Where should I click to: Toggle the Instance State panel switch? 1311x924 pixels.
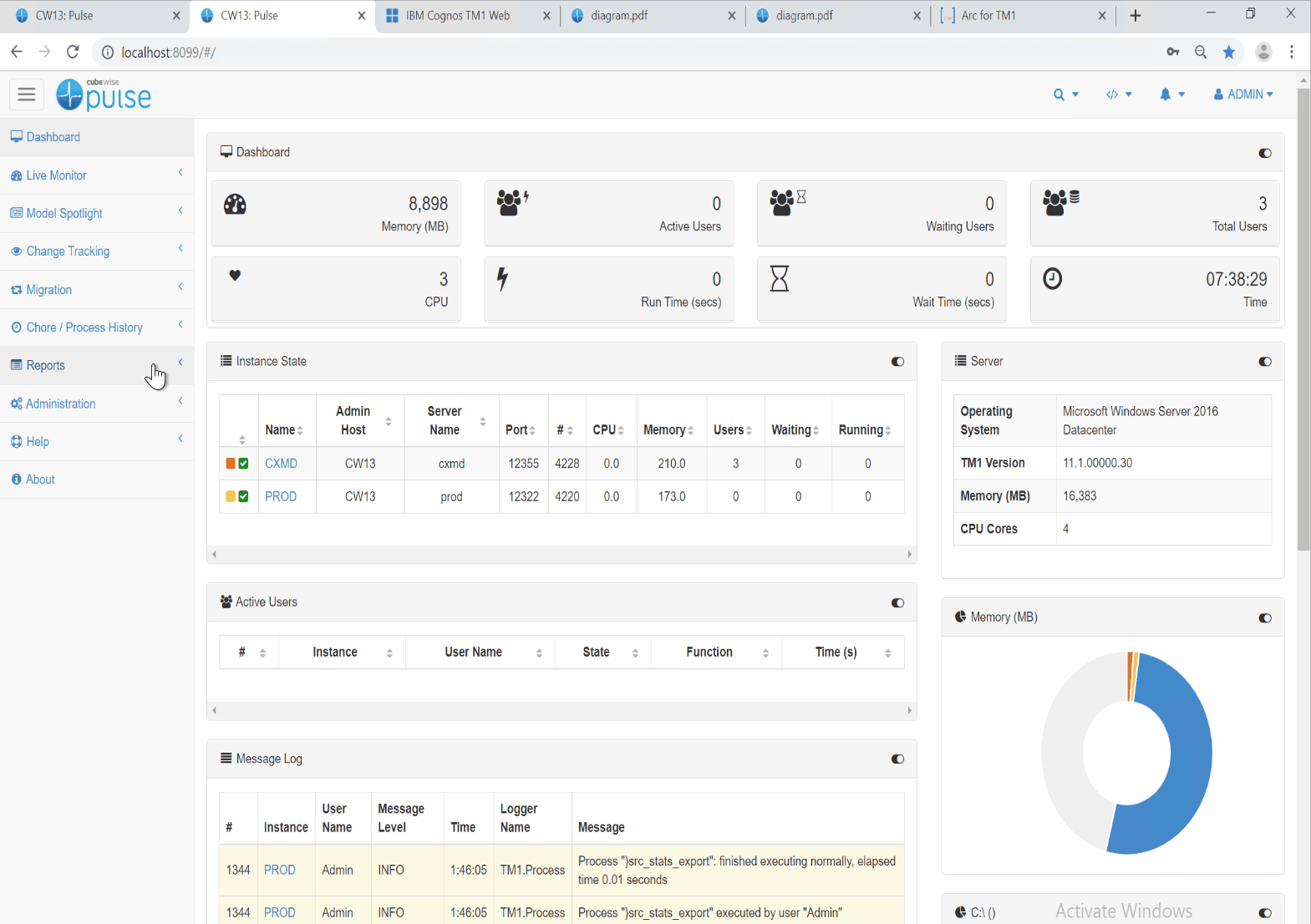tap(897, 362)
